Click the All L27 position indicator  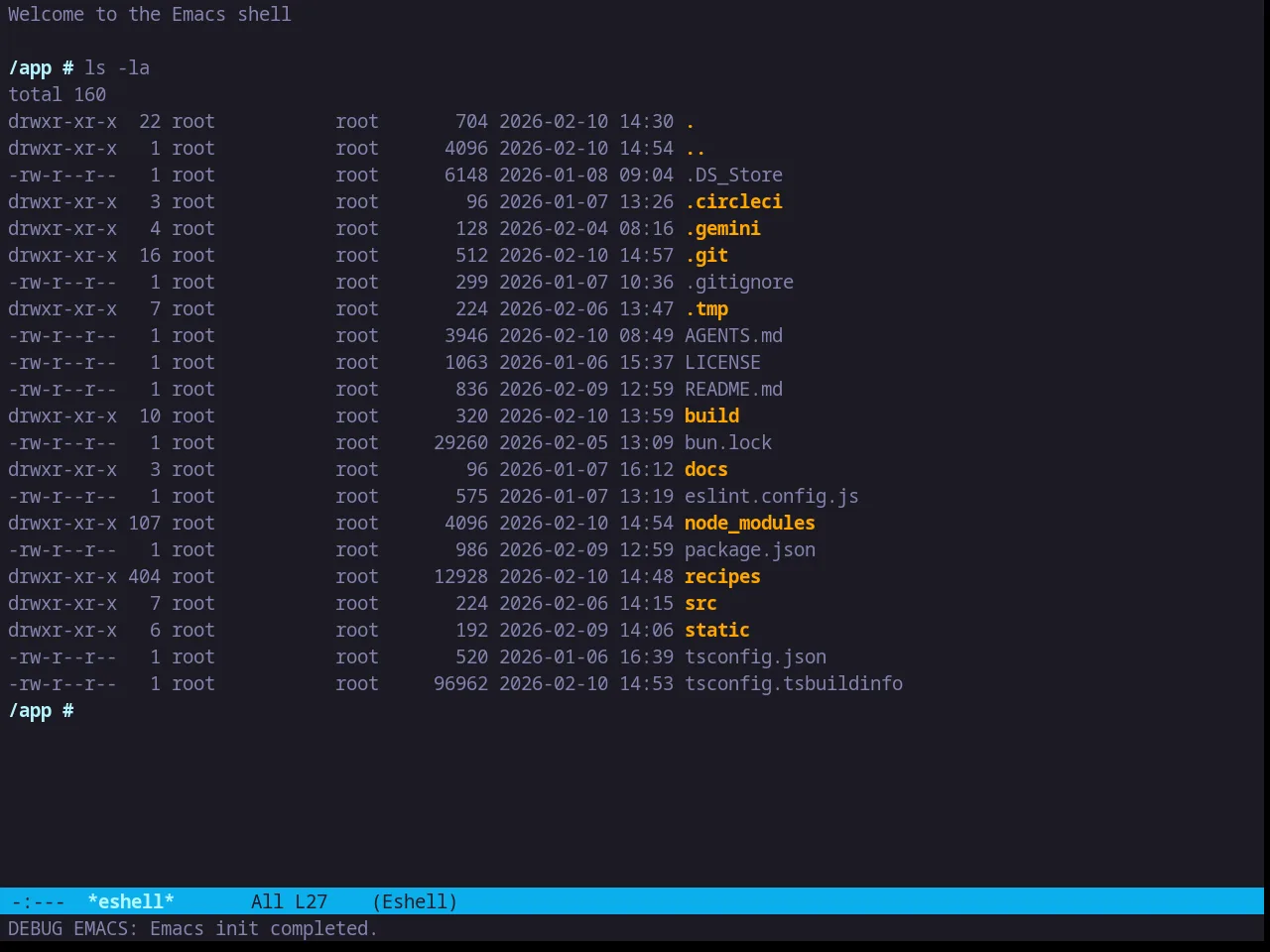coord(289,901)
